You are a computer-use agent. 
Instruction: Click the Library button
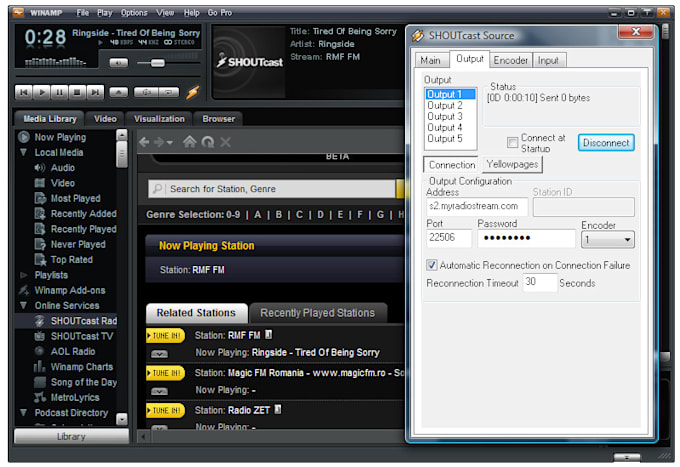pos(72,436)
